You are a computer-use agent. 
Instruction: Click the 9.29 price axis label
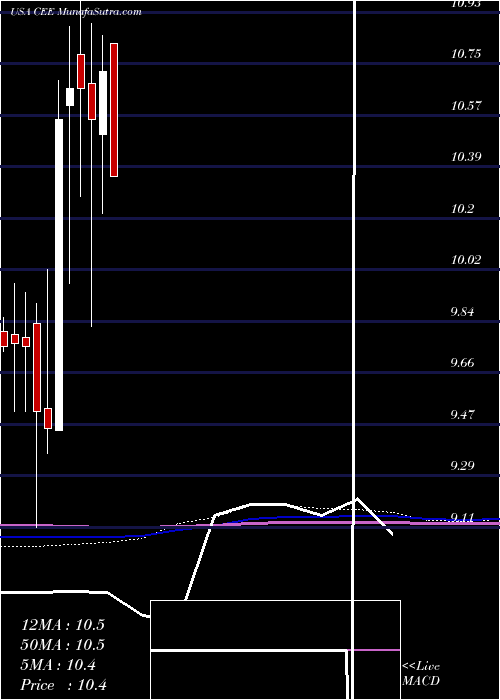point(462,466)
